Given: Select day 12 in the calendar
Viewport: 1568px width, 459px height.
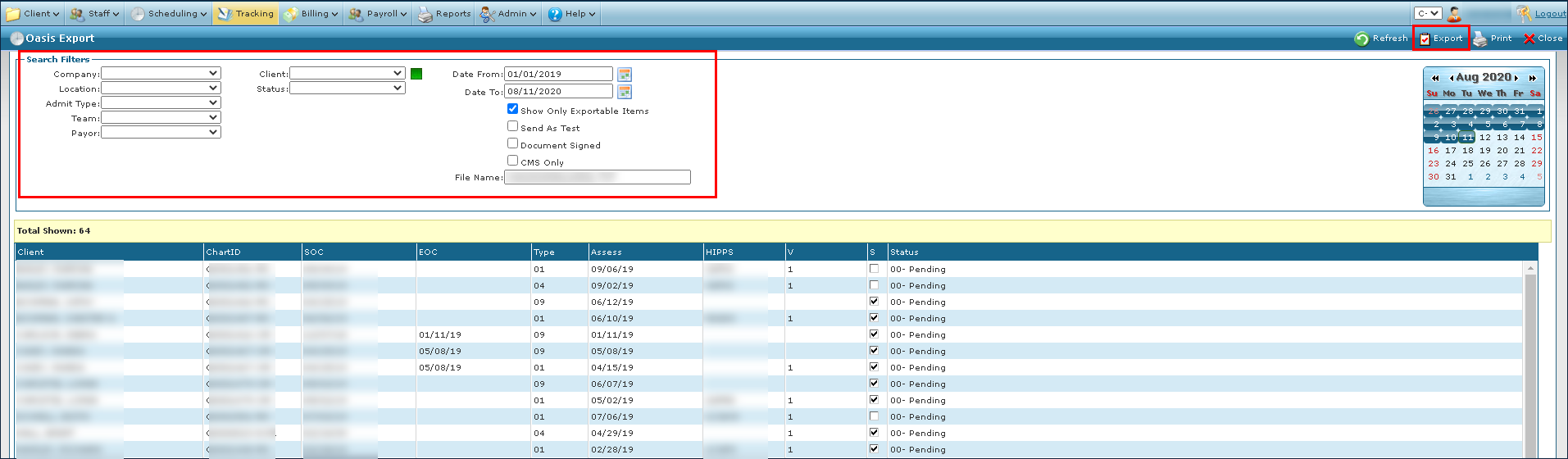Looking at the screenshot, I should pyautogui.click(x=1485, y=138).
